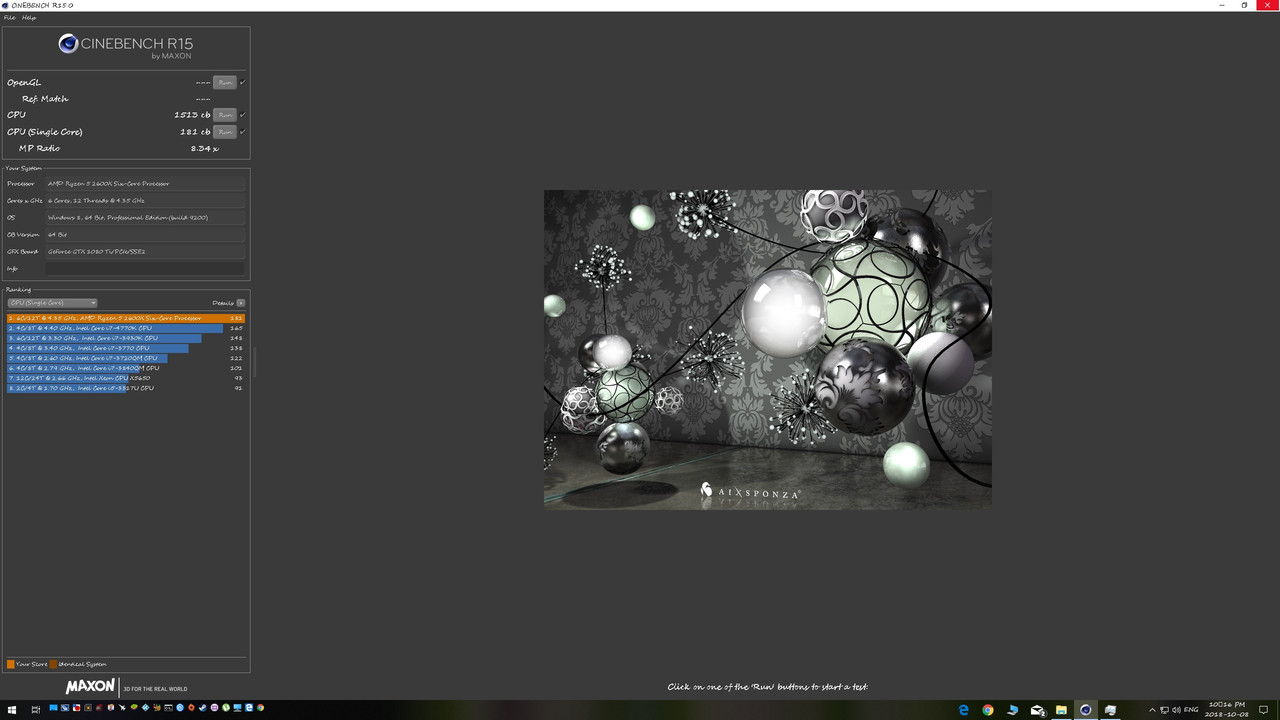Select the Core i7-3720QM ranking row
The height and width of the screenshot is (720, 1280).
point(126,358)
